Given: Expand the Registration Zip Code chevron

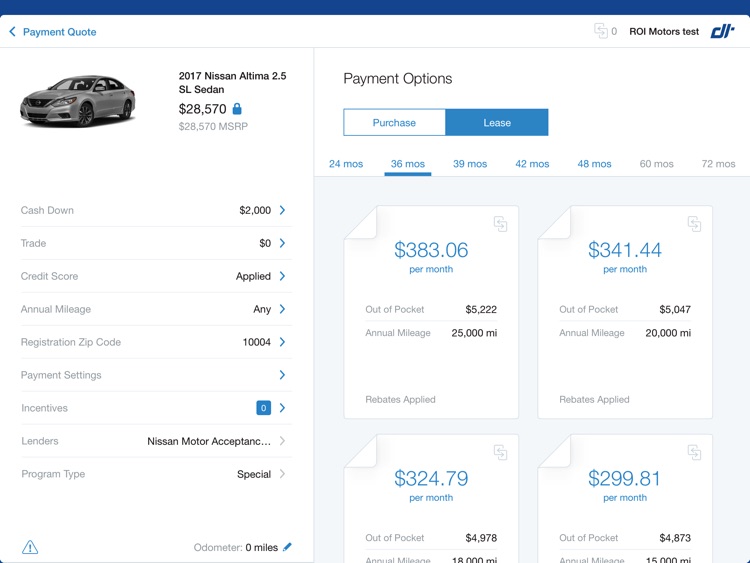Looking at the screenshot, I should (x=282, y=342).
